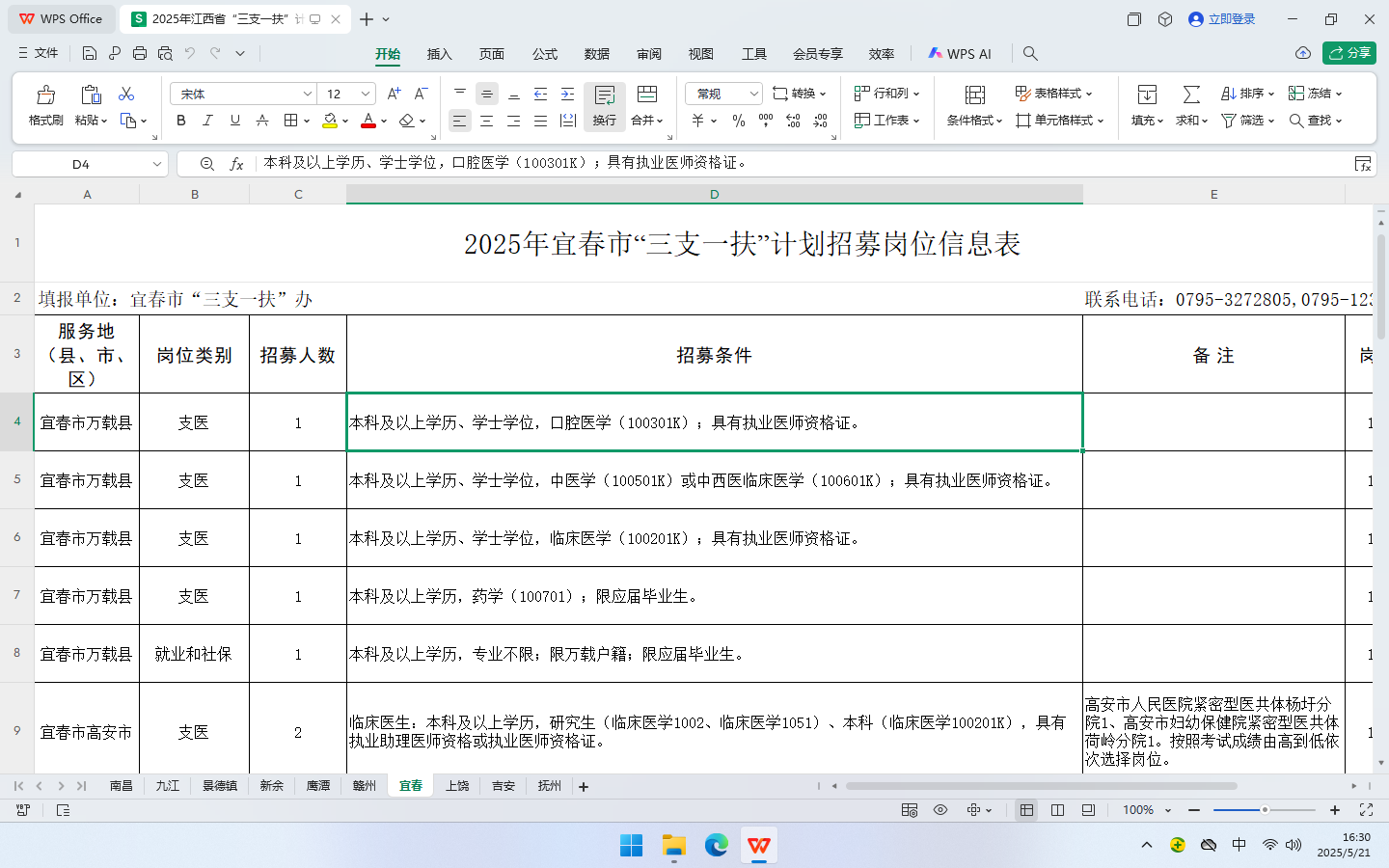Click the Fill (填充) button
Image resolution: width=1389 pixels, height=868 pixels.
pos(1147,106)
